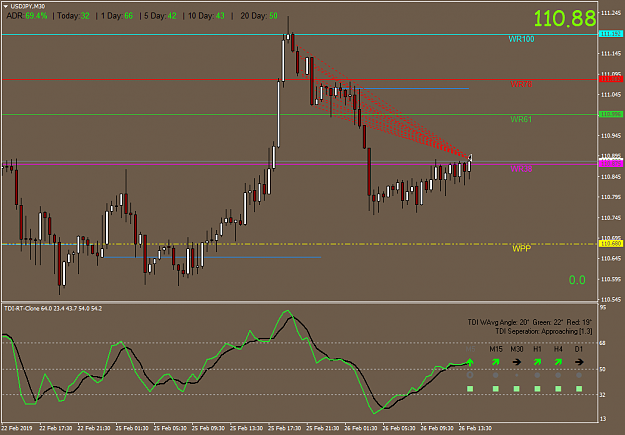Viewport: 625px width, 435px height.
Task: Click the 25 Feb 09:30 time axis label
Action: coord(208,428)
